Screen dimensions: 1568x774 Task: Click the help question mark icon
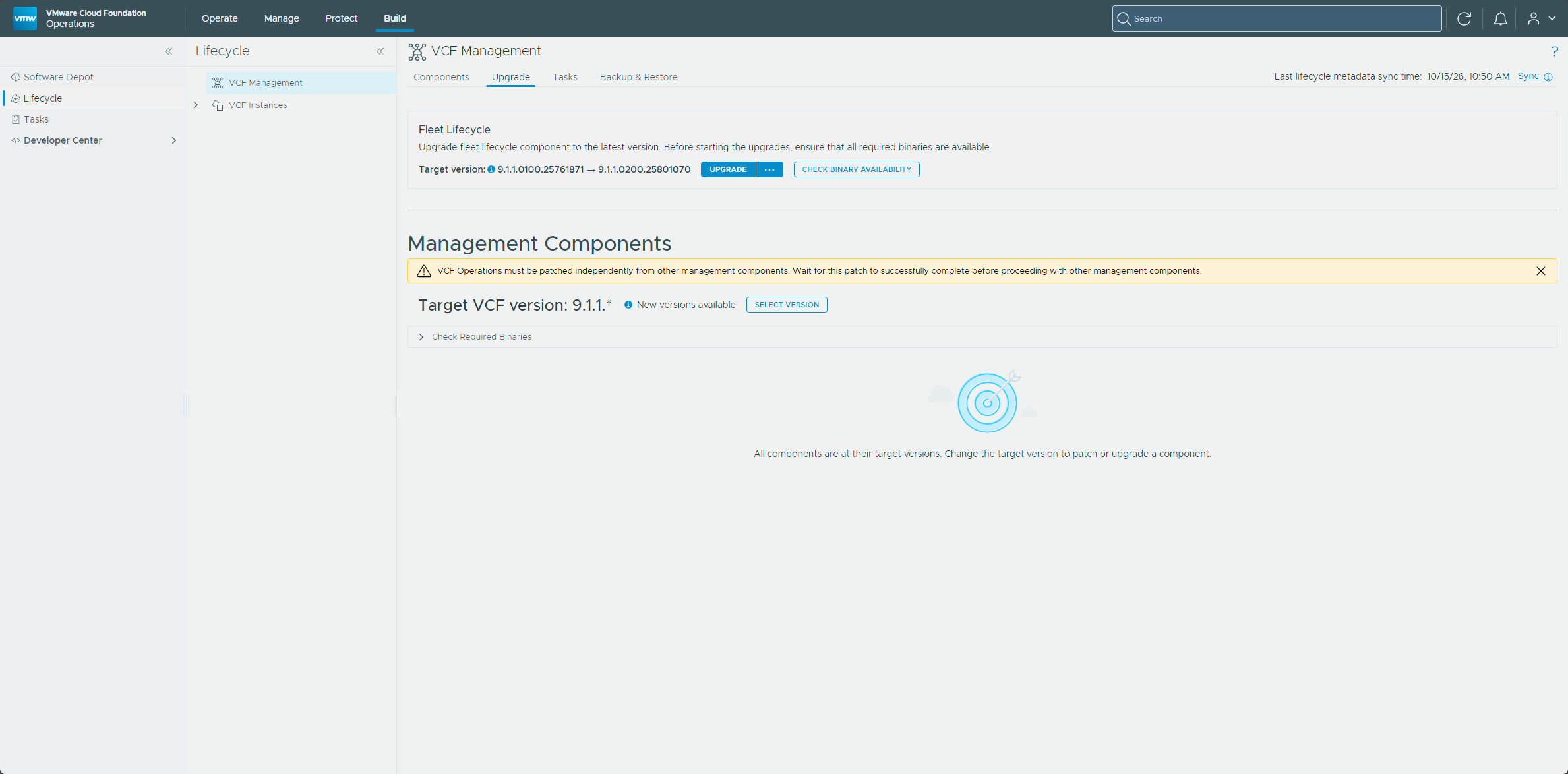pyautogui.click(x=1554, y=51)
